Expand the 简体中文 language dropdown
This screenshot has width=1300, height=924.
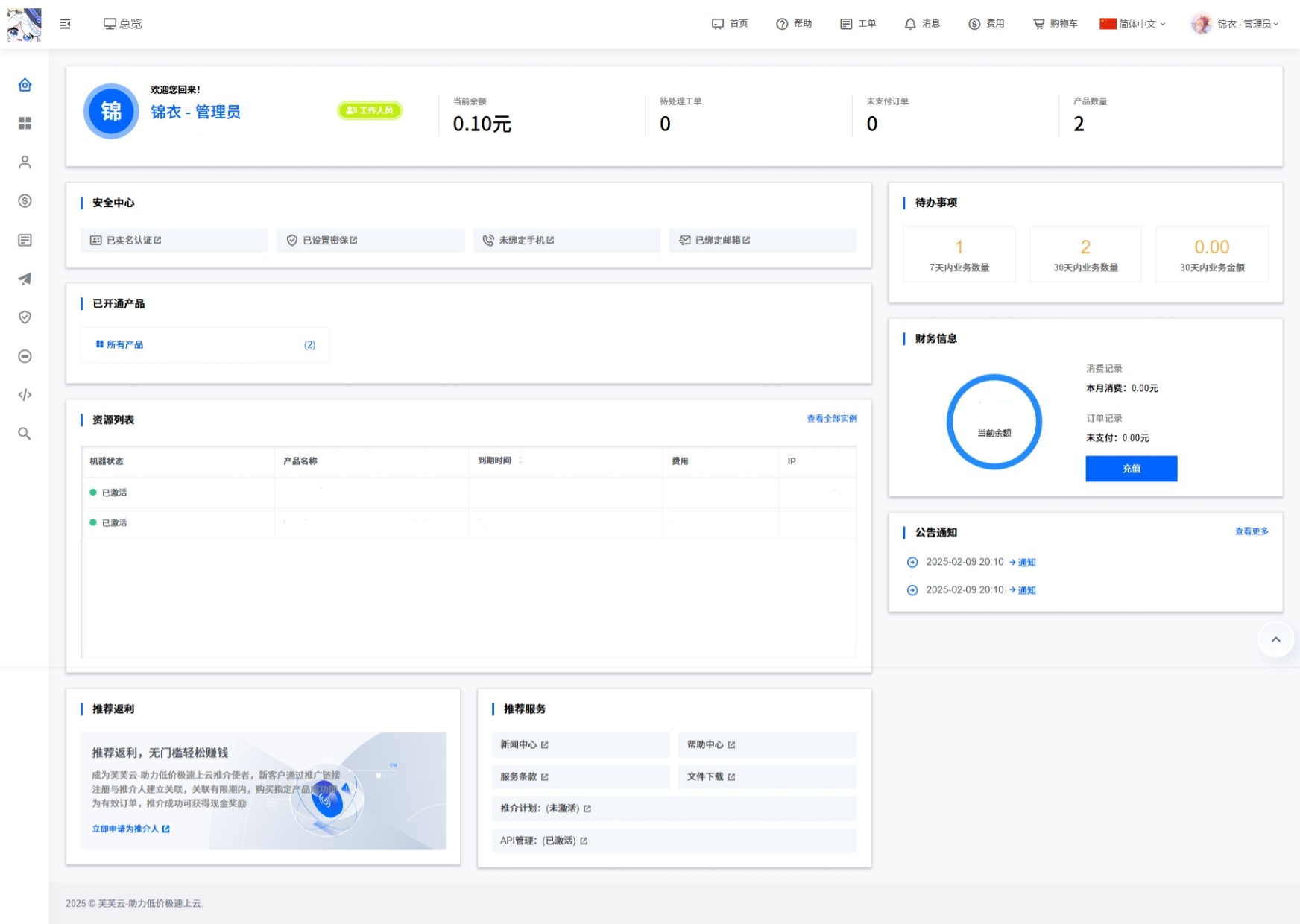click(1132, 24)
